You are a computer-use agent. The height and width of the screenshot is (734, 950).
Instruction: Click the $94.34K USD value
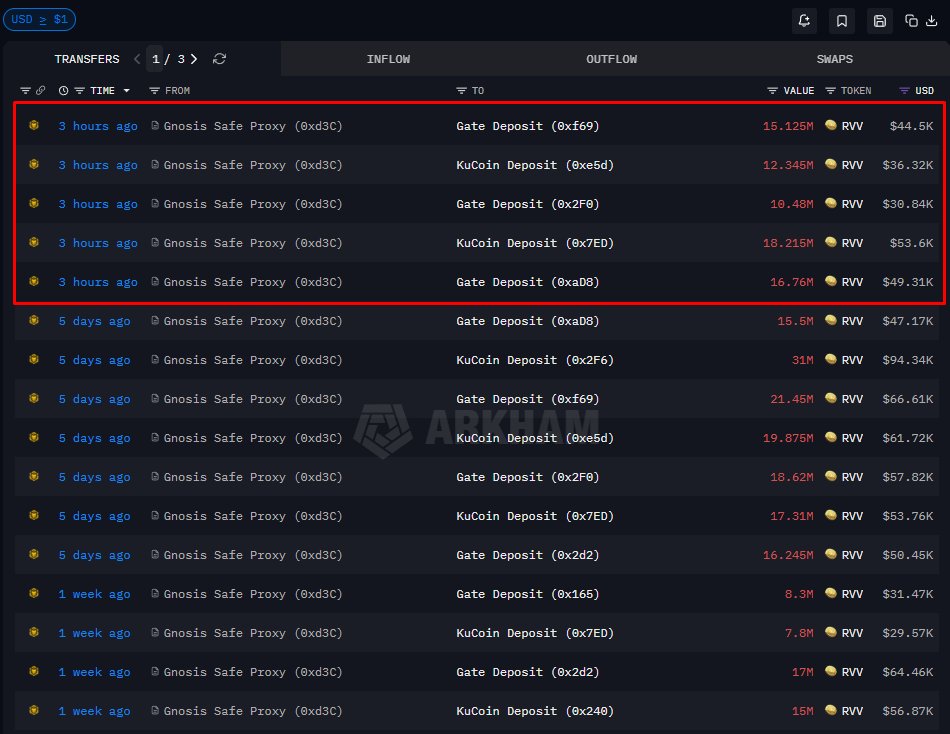[x=908, y=360]
